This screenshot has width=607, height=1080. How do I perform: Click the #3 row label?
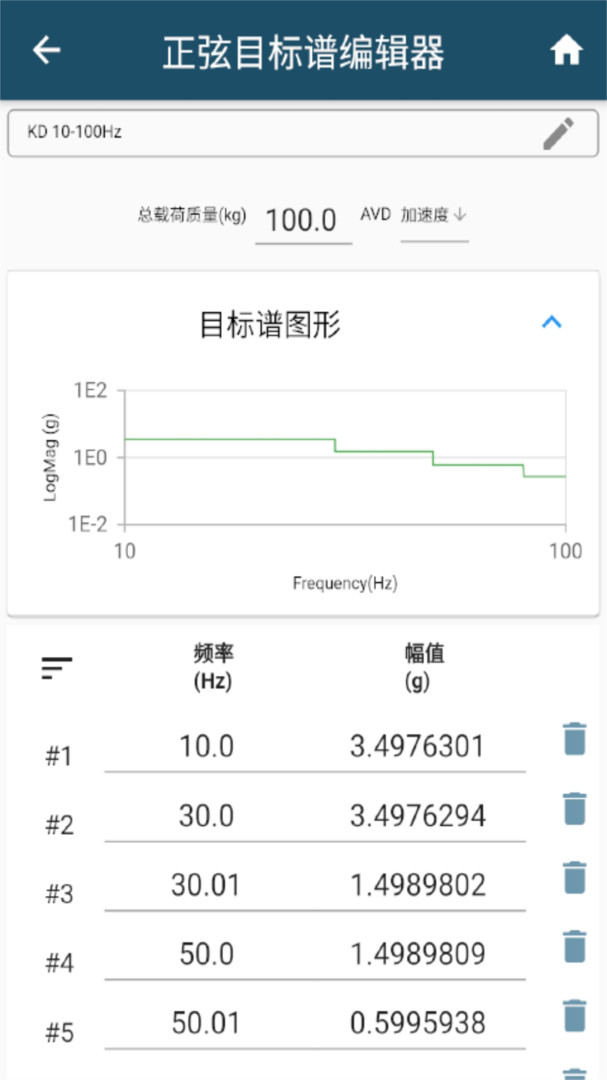[x=59, y=895]
